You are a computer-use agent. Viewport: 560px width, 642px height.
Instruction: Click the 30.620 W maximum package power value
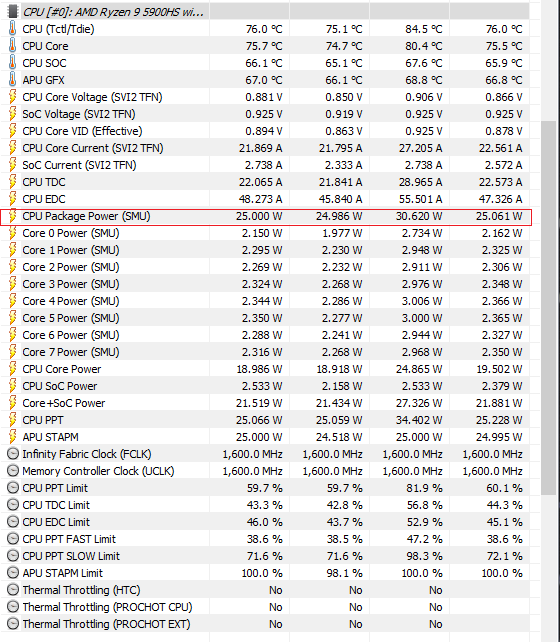[x=419, y=216]
